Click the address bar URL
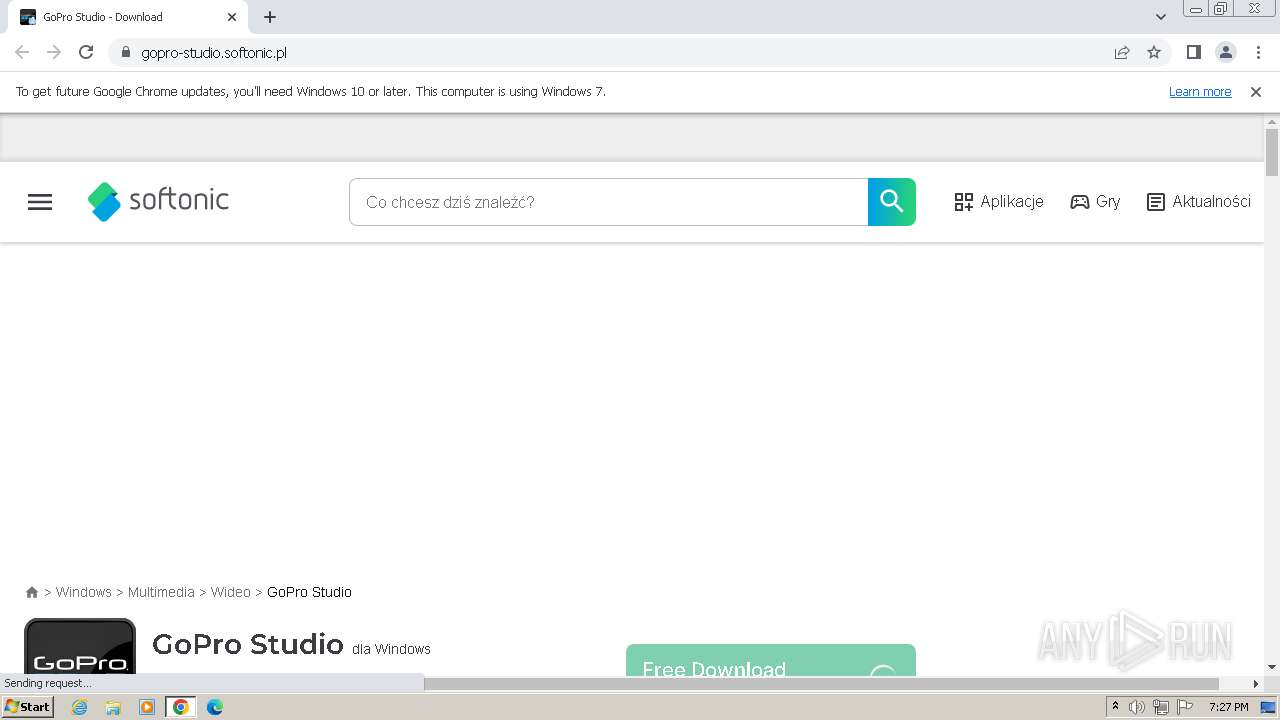 point(214,53)
